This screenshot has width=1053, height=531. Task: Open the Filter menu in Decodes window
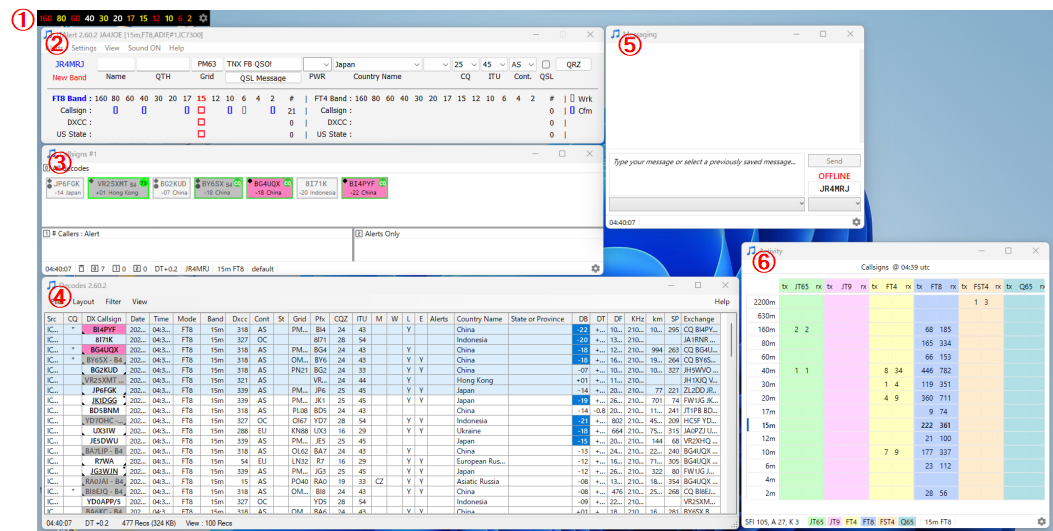click(x=113, y=302)
